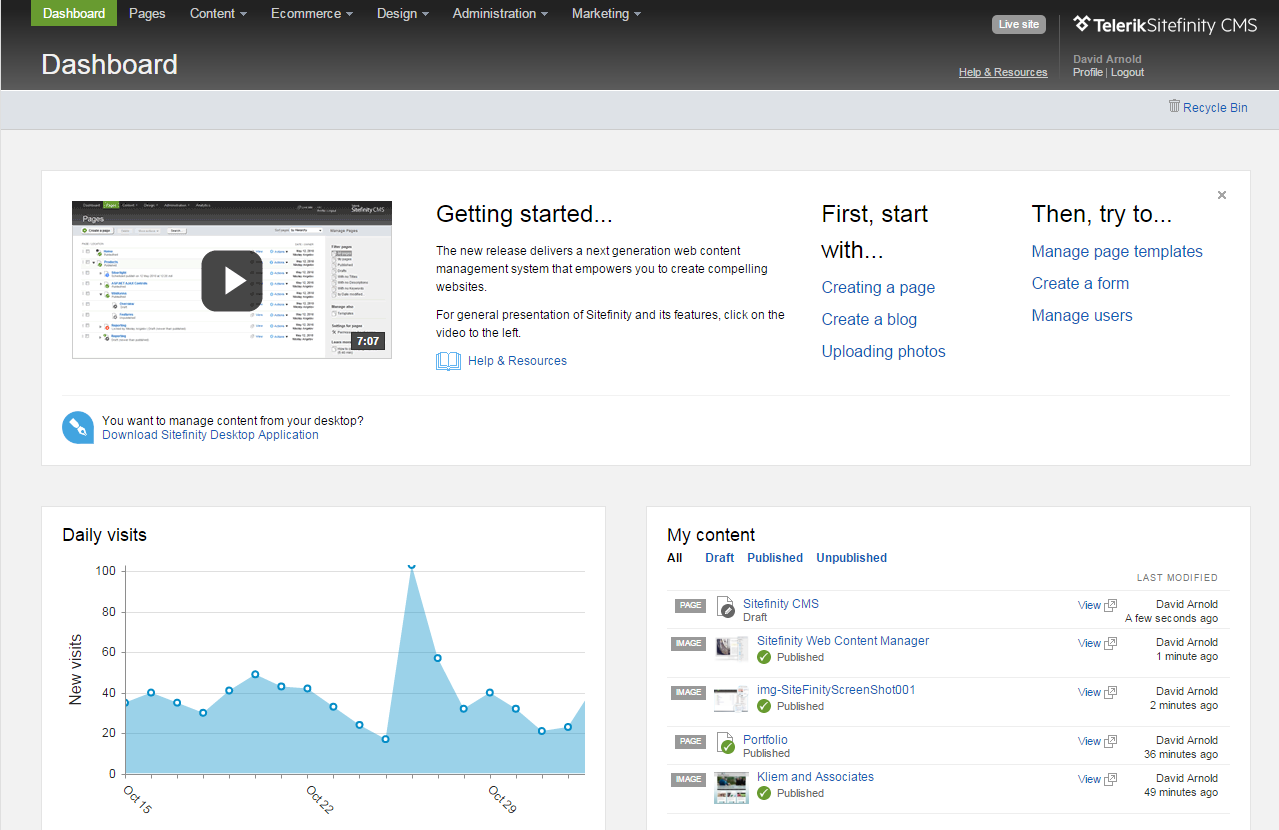Click published checkmark under img-SiteFinityScreenShot001
The image size is (1279, 830).
pos(764,706)
